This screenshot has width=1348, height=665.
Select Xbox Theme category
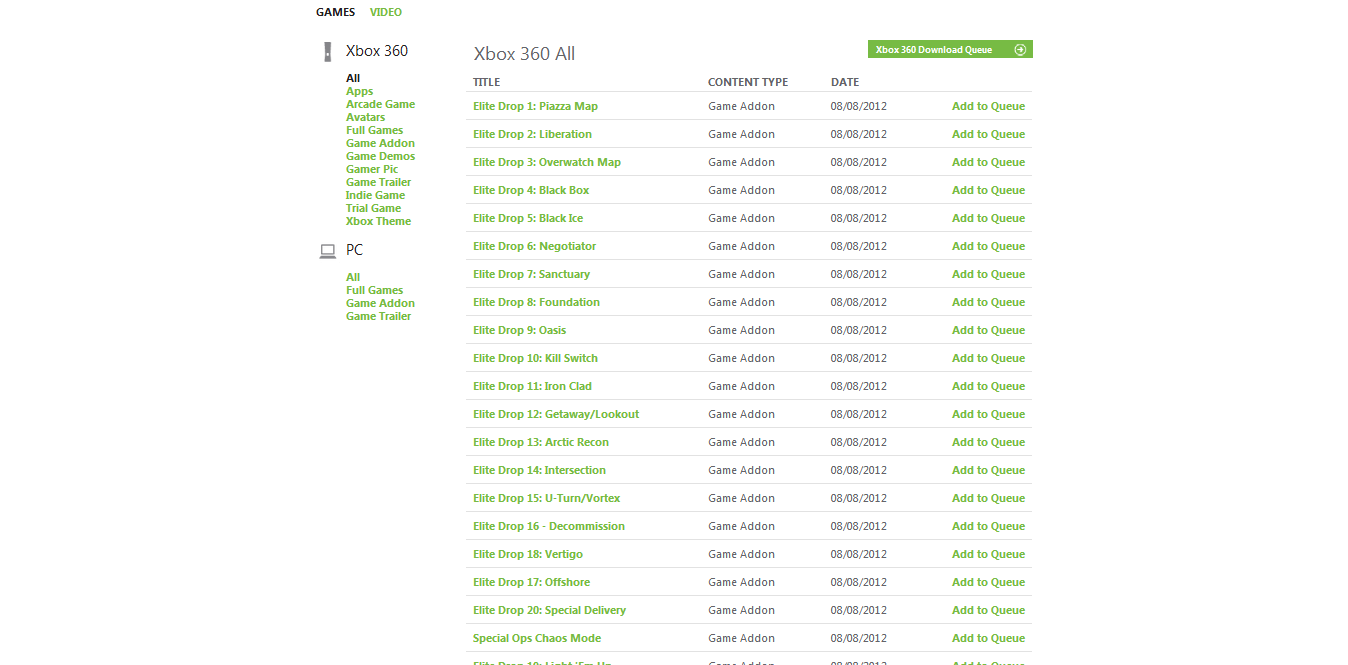378,221
